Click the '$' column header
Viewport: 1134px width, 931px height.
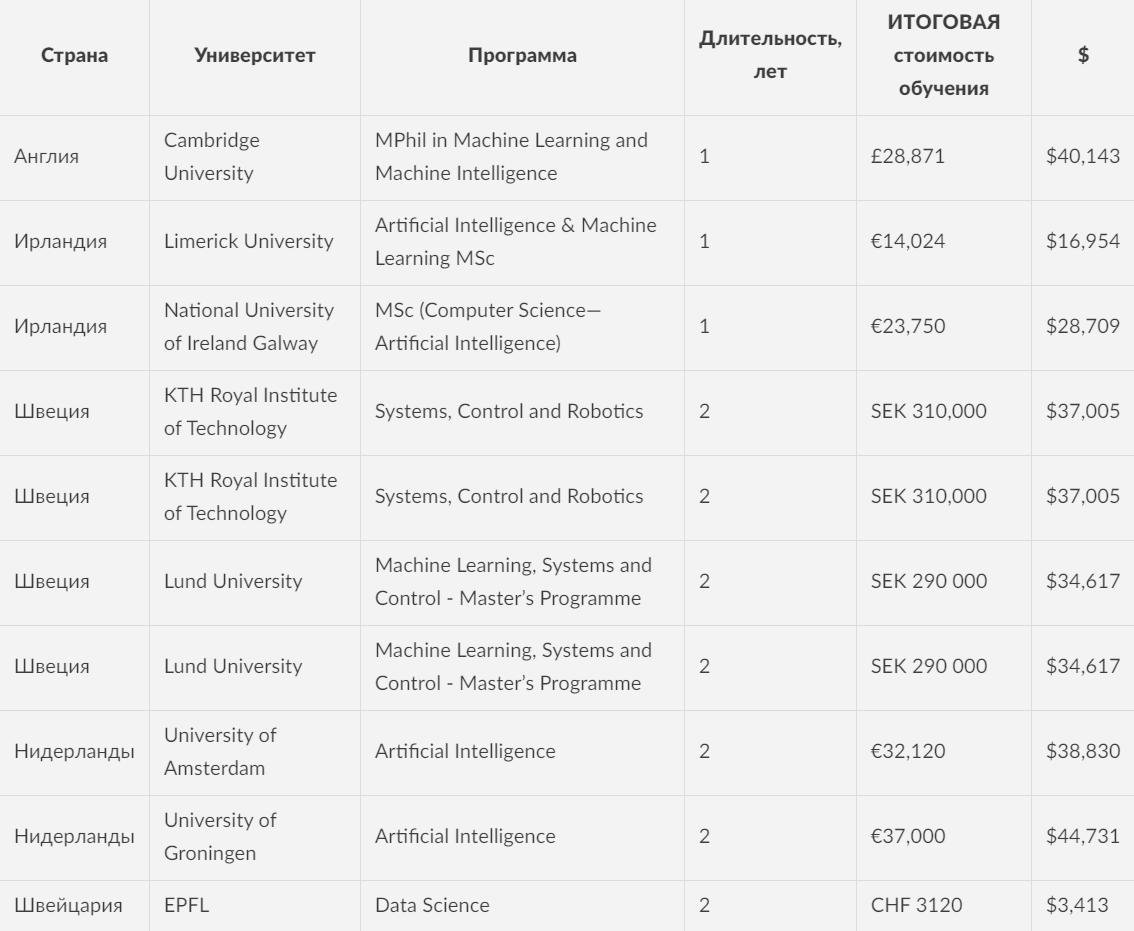coord(1083,56)
